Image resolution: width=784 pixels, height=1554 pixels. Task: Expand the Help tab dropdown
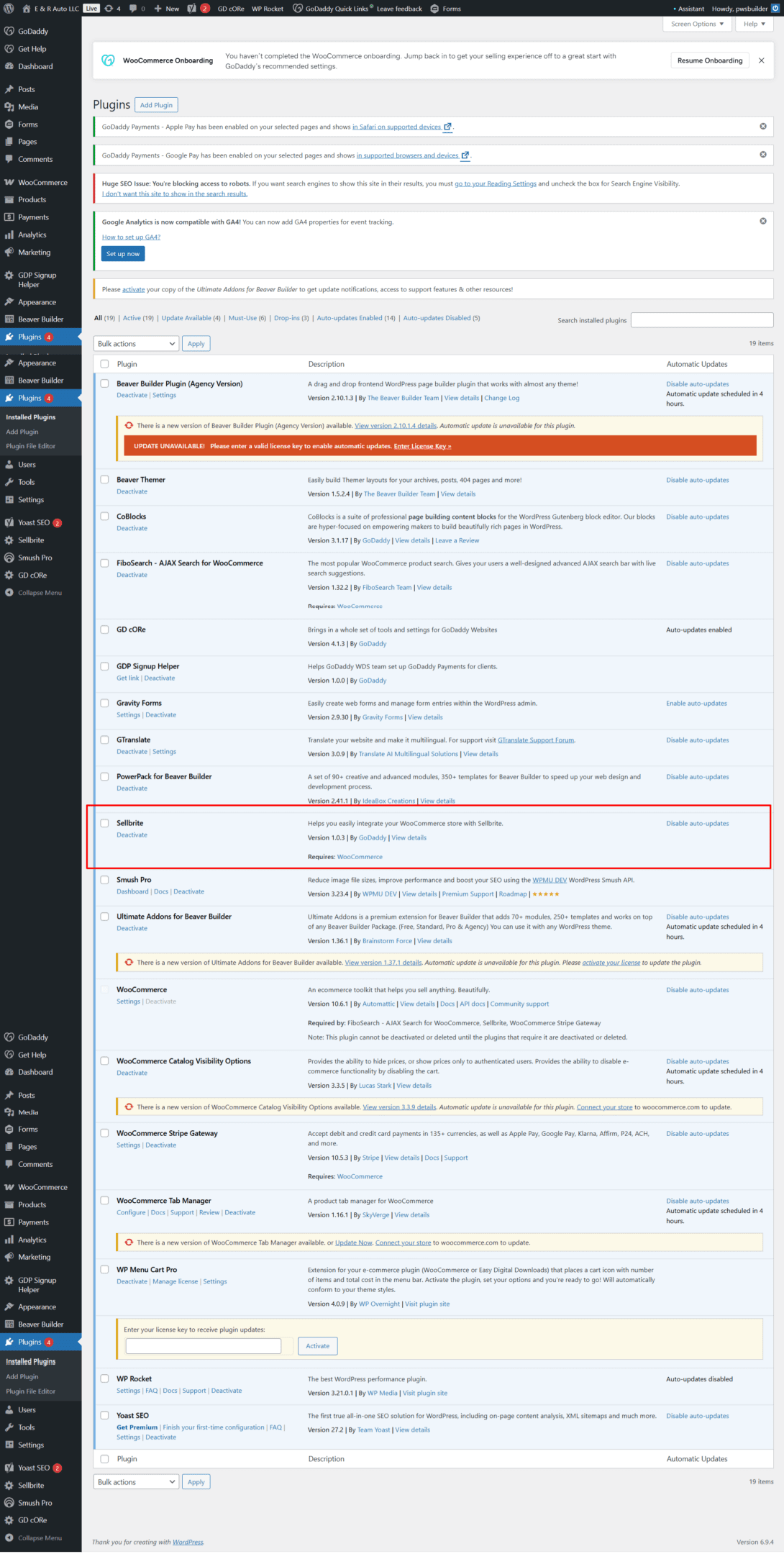(x=754, y=24)
